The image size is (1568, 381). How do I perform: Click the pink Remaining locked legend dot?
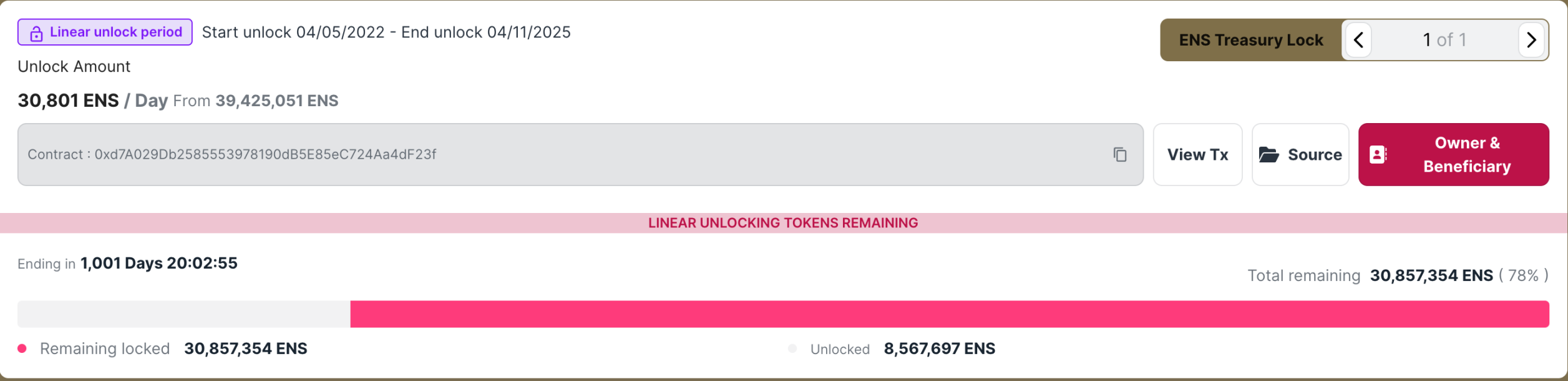[x=22, y=349]
